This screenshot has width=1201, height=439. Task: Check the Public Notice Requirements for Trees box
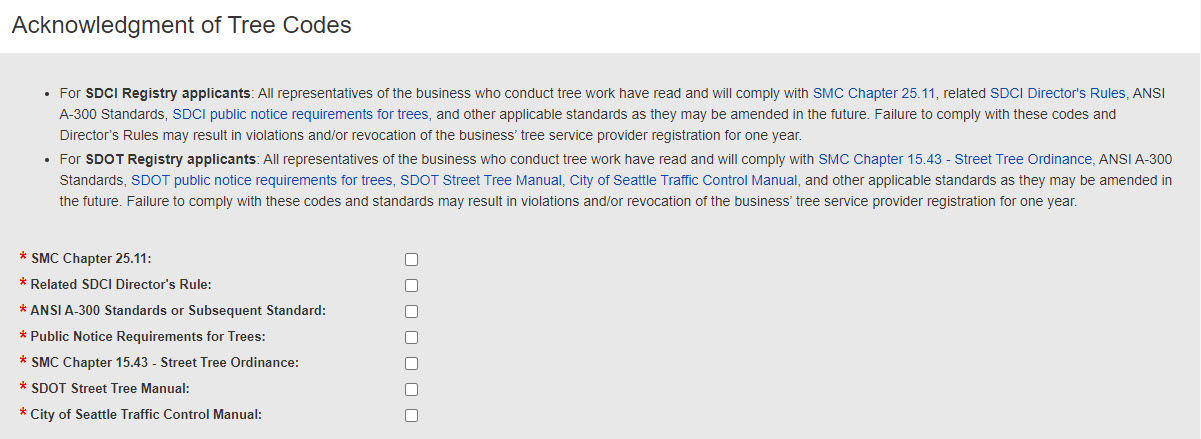click(411, 337)
